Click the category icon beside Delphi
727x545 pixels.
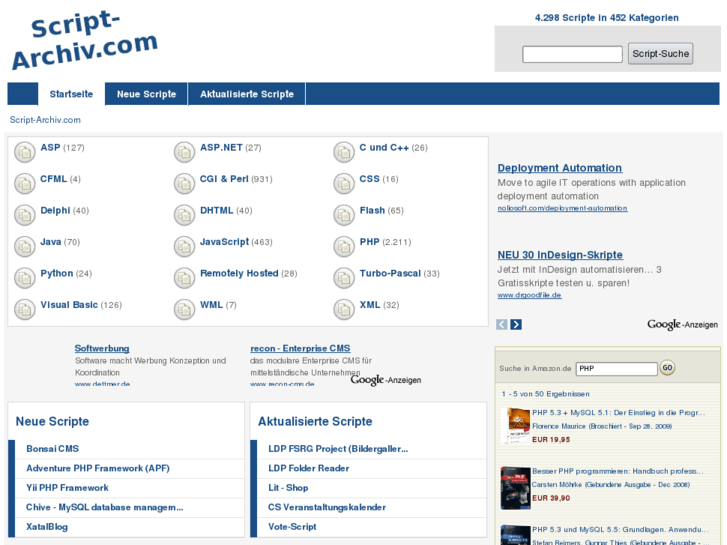point(25,215)
